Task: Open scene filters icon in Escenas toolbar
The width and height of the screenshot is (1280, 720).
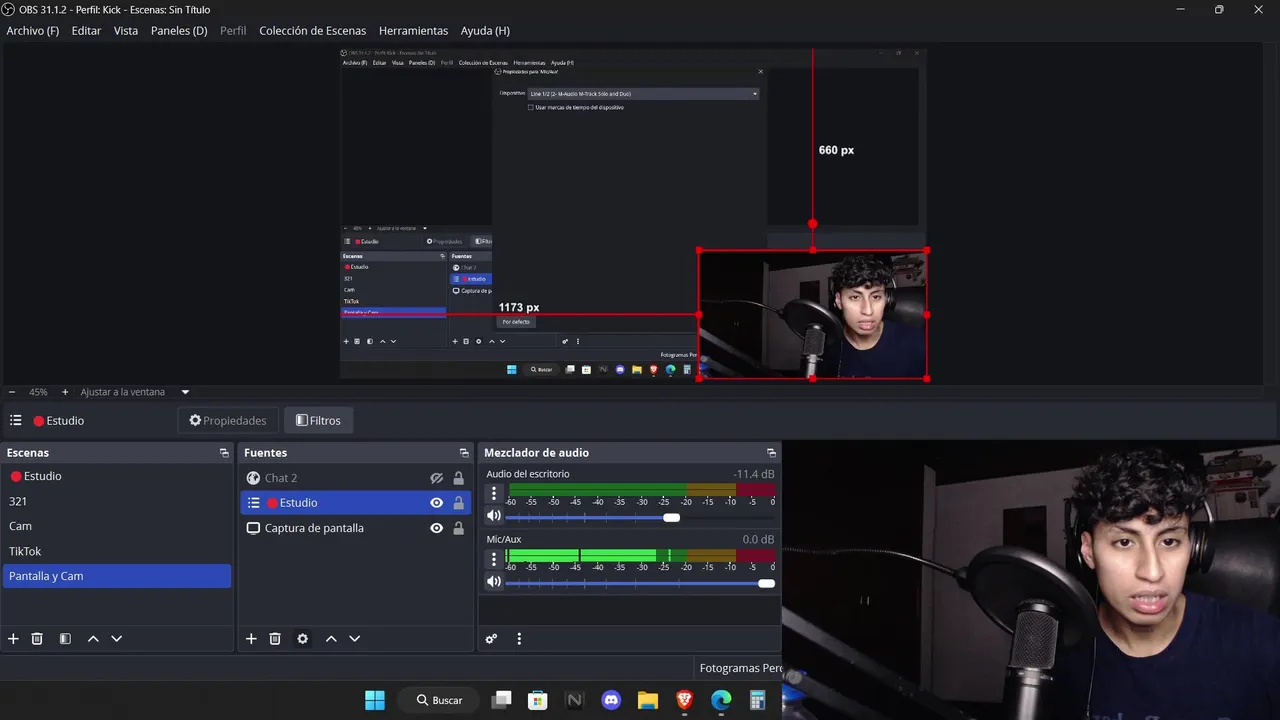Action: click(65, 639)
